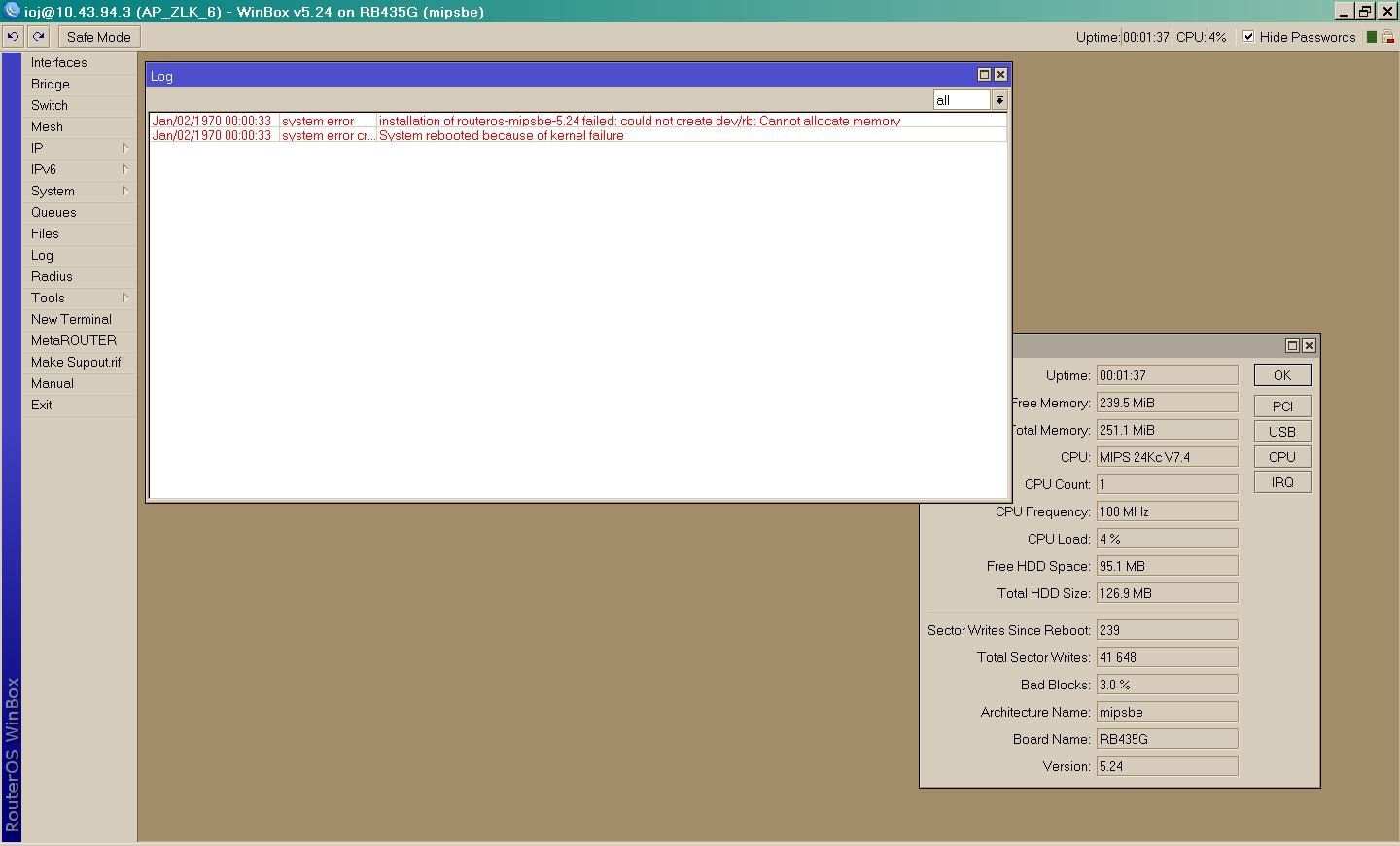The image size is (1400, 846).
Task: Click the WinBox title bar app icon
Action: 12,11
